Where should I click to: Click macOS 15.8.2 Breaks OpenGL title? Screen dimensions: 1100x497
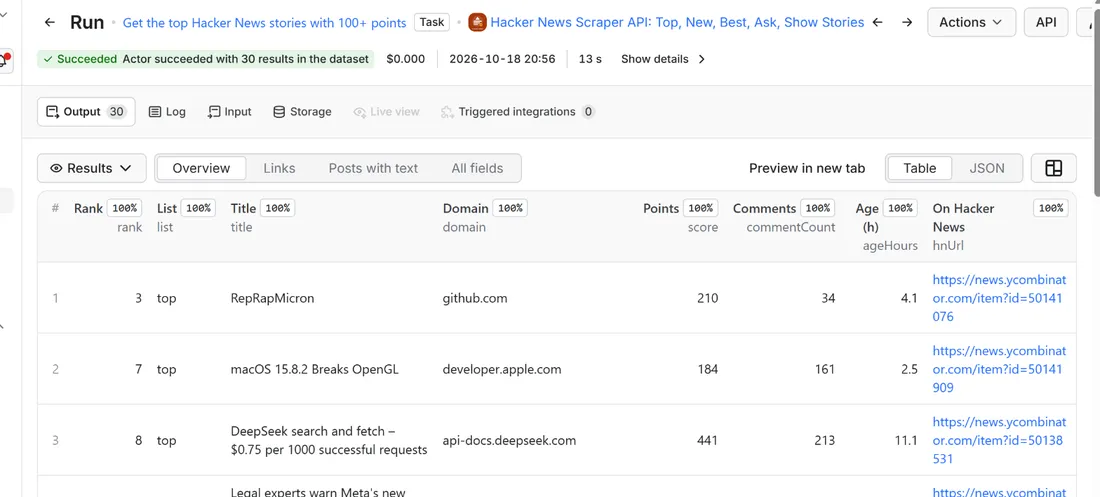pyautogui.click(x=314, y=369)
